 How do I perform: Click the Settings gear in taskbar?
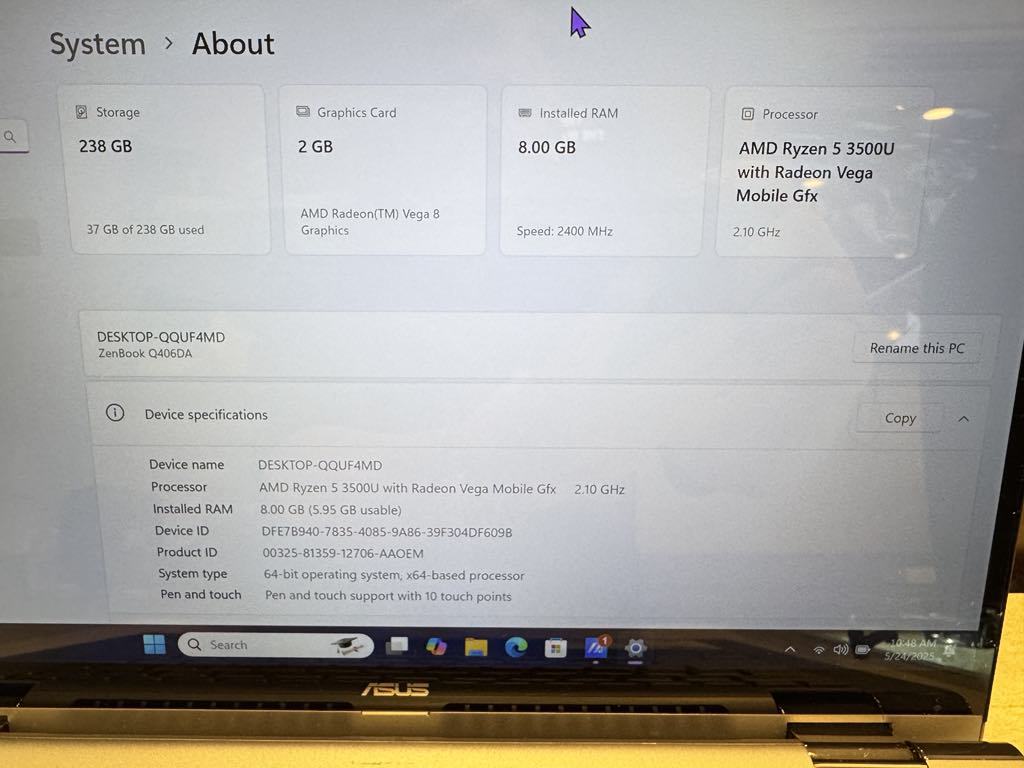click(635, 648)
